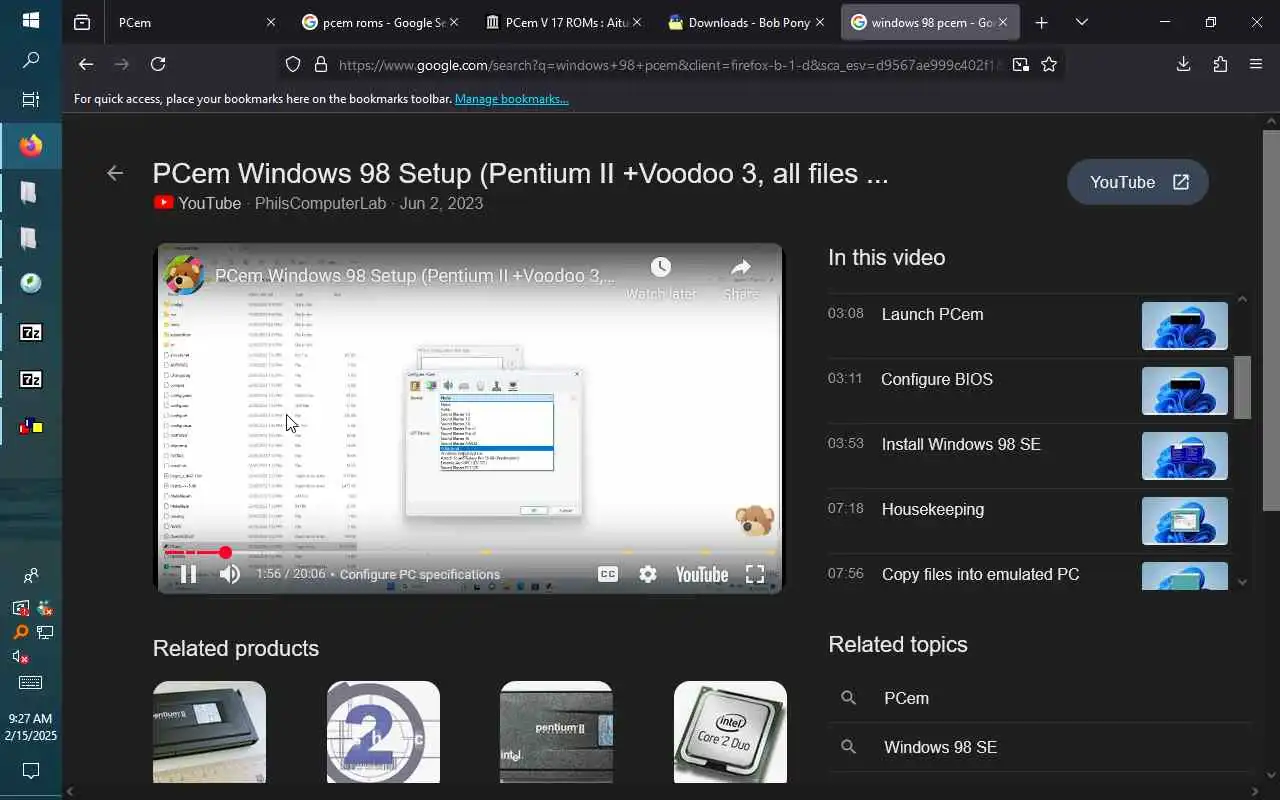Viewport: 1280px width, 800px height.
Task: Click the Google URL address field
Action: point(670,65)
